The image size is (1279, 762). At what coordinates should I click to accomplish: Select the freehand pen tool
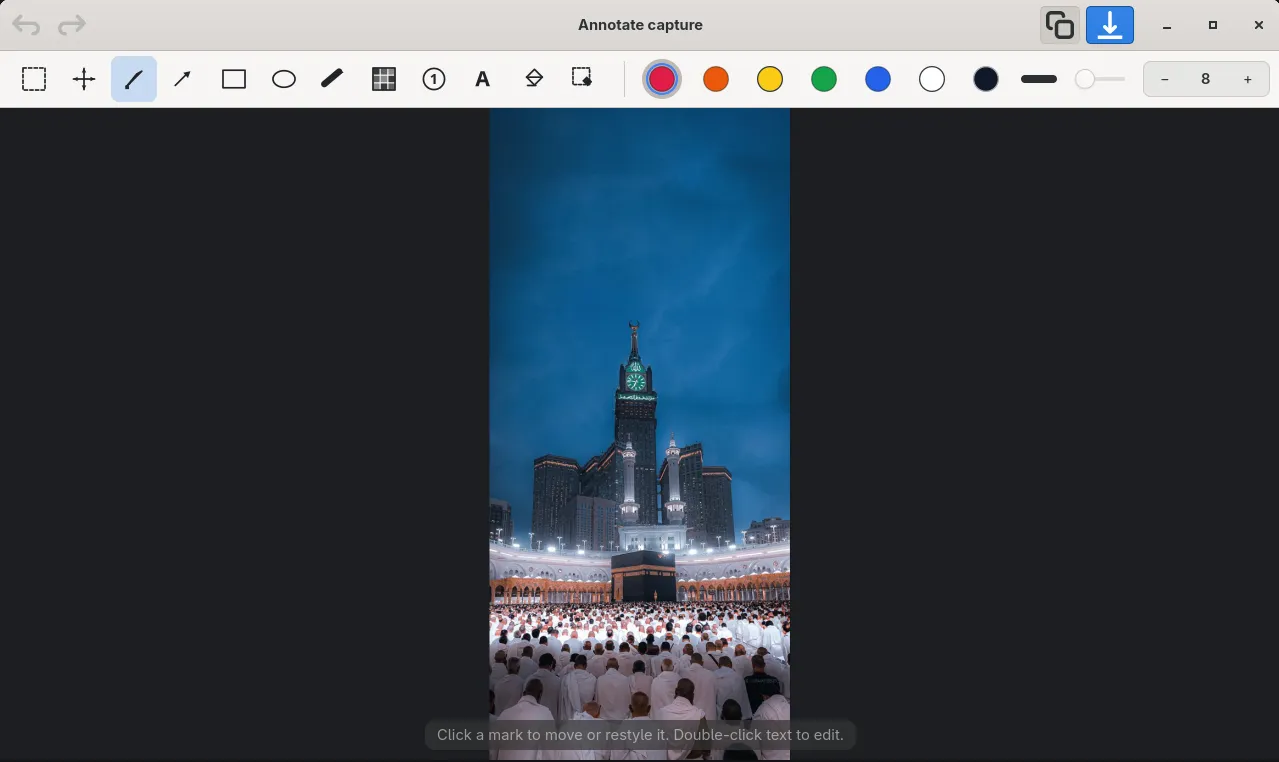pos(134,79)
